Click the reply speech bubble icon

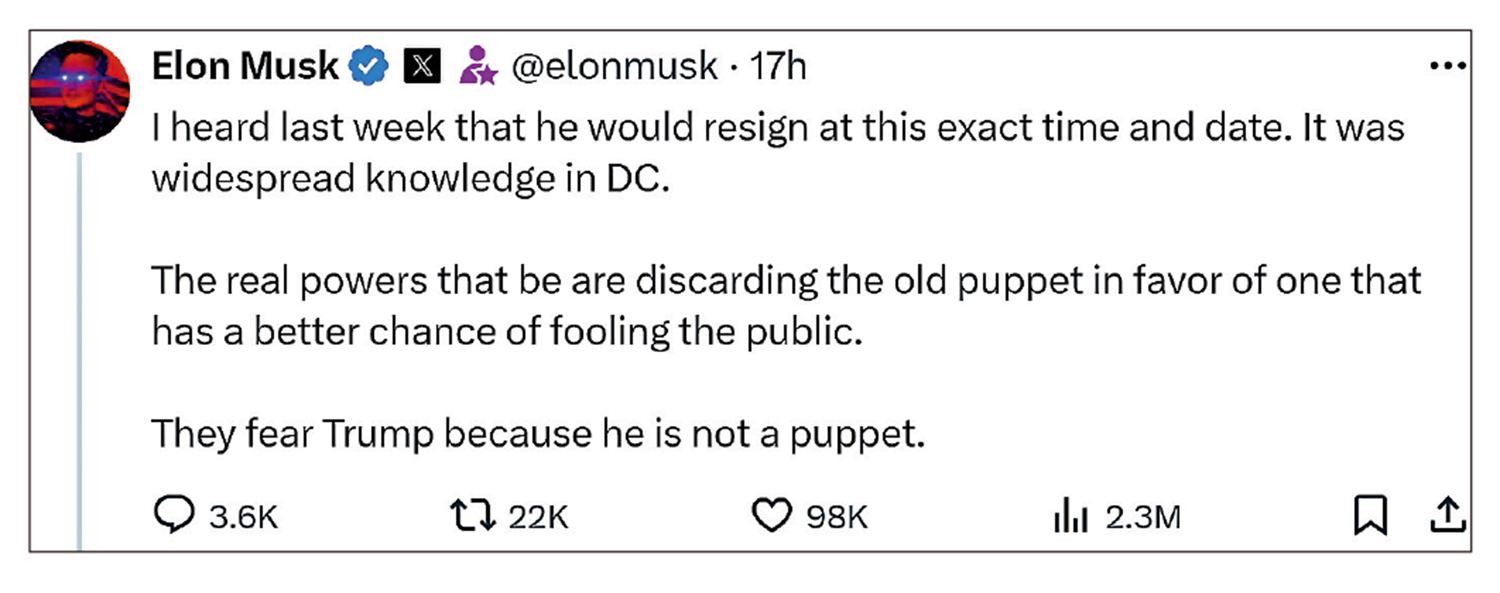tap(175, 516)
